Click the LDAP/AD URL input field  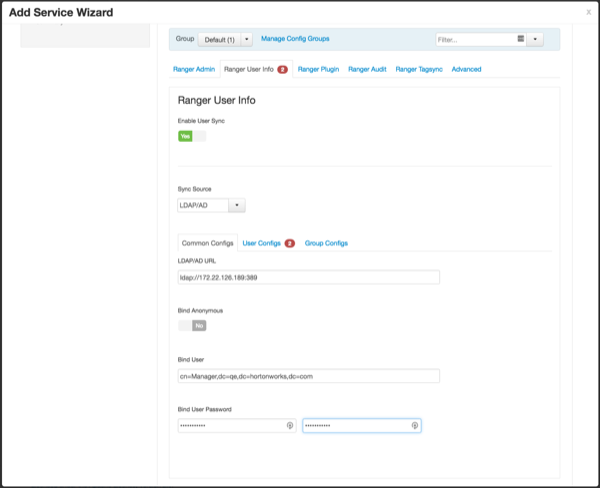tap(307, 276)
